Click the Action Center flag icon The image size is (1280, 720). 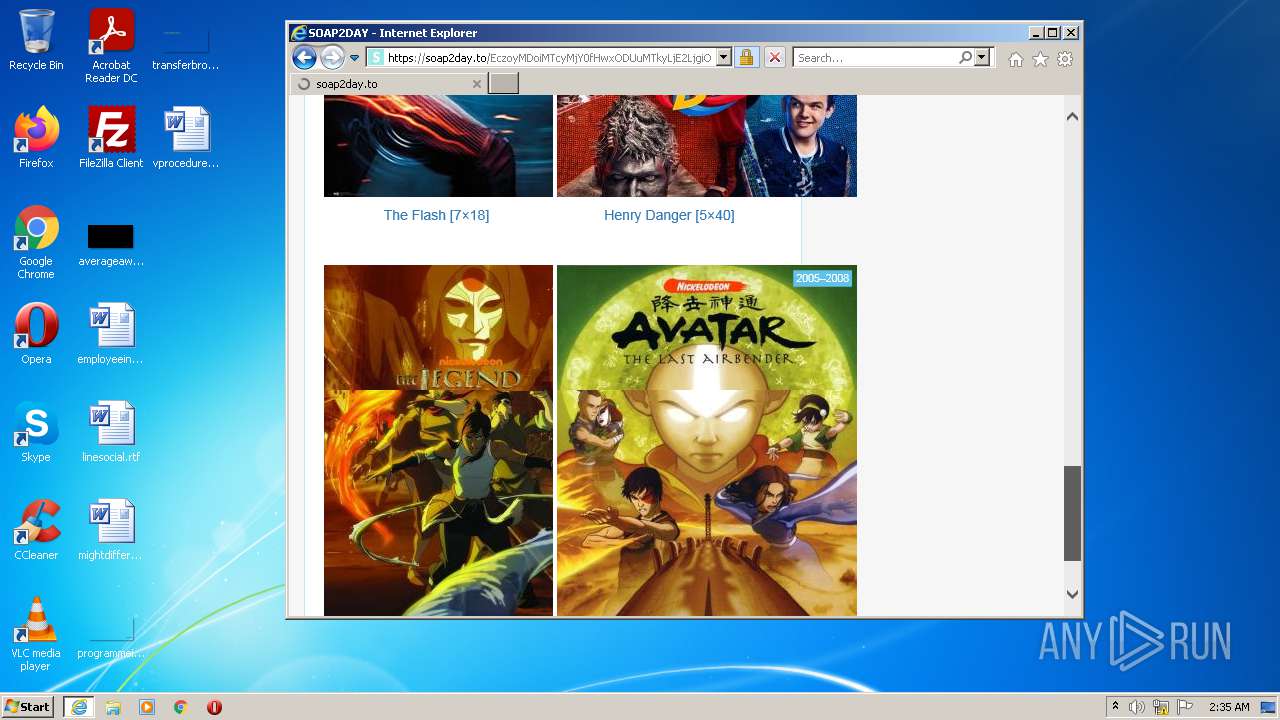(1185, 706)
